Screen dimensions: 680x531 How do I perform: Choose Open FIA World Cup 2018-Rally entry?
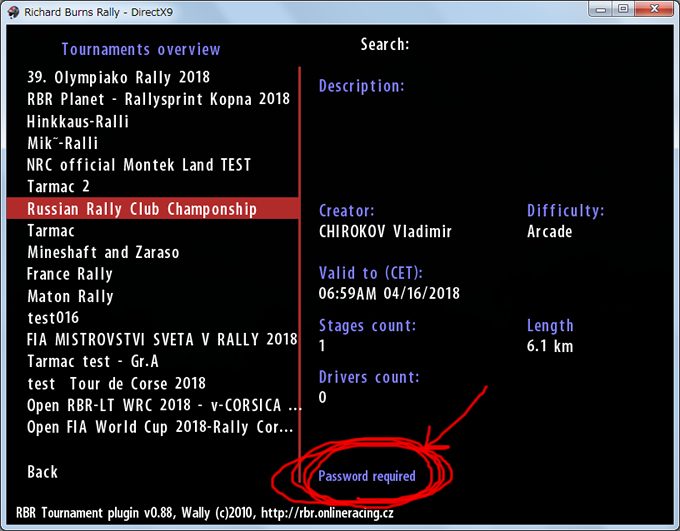pyautogui.click(x=162, y=428)
